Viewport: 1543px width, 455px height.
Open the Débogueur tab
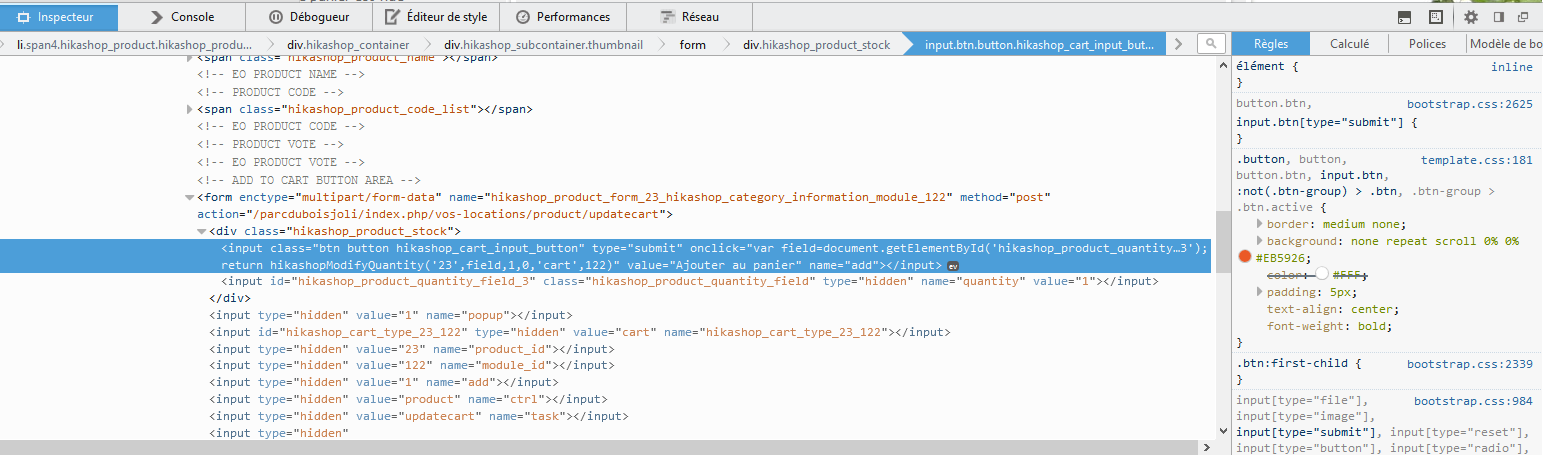click(308, 17)
